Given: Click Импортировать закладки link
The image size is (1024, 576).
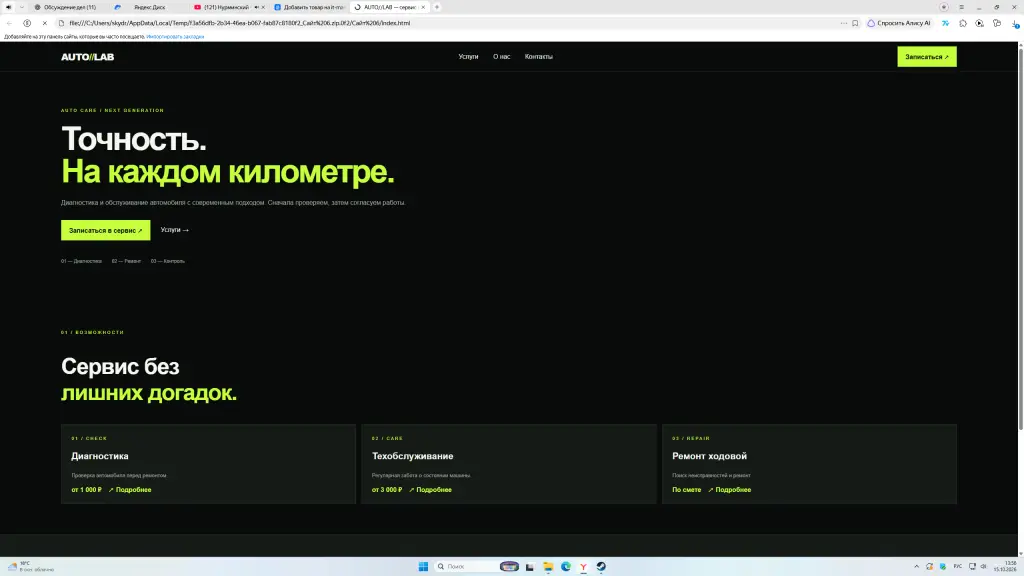Looking at the screenshot, I should (175, 37).
